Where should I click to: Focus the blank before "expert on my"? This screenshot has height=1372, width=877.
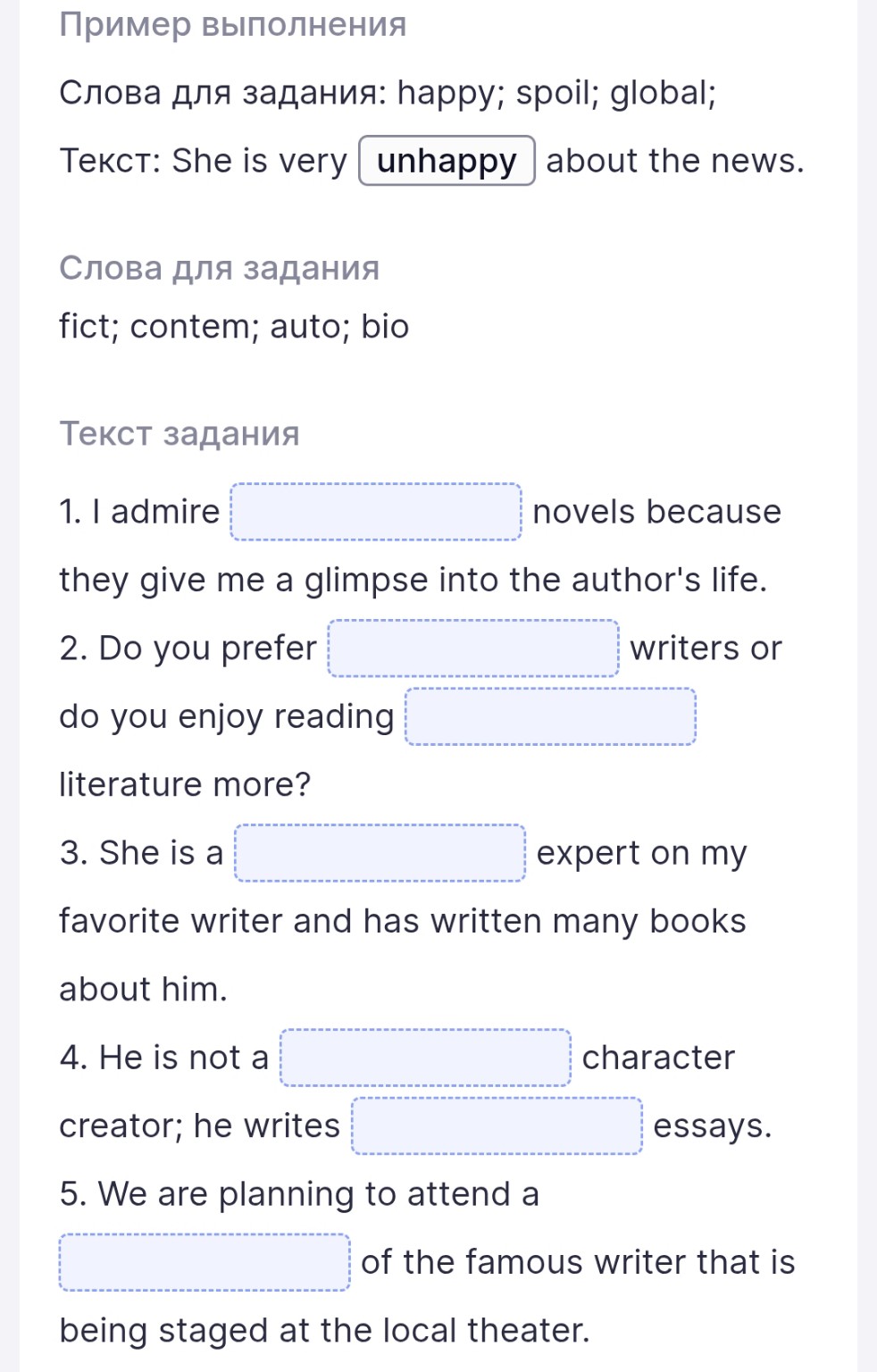pos(380,853)
